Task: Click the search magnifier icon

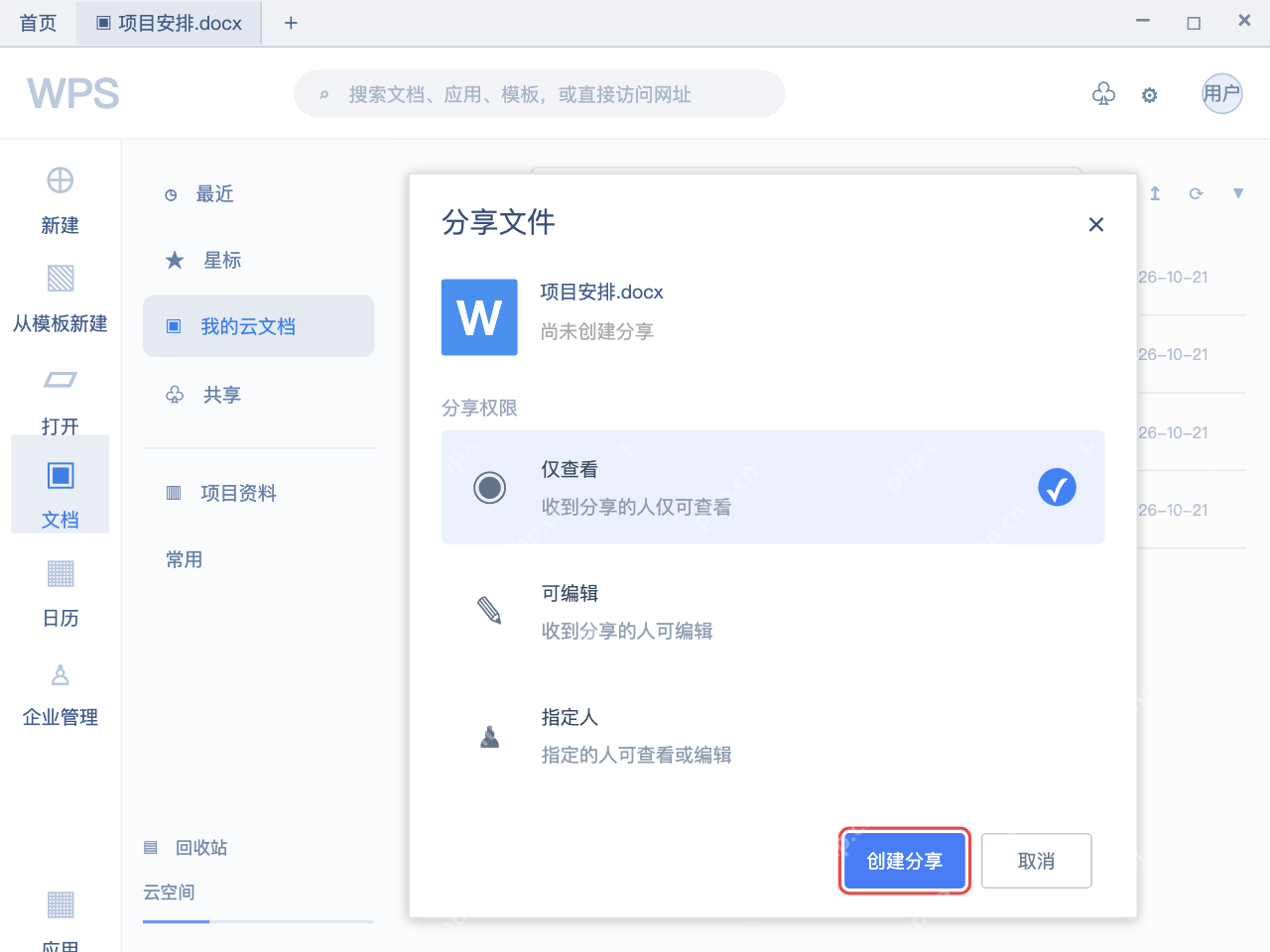Action: (x=323, y=95)
